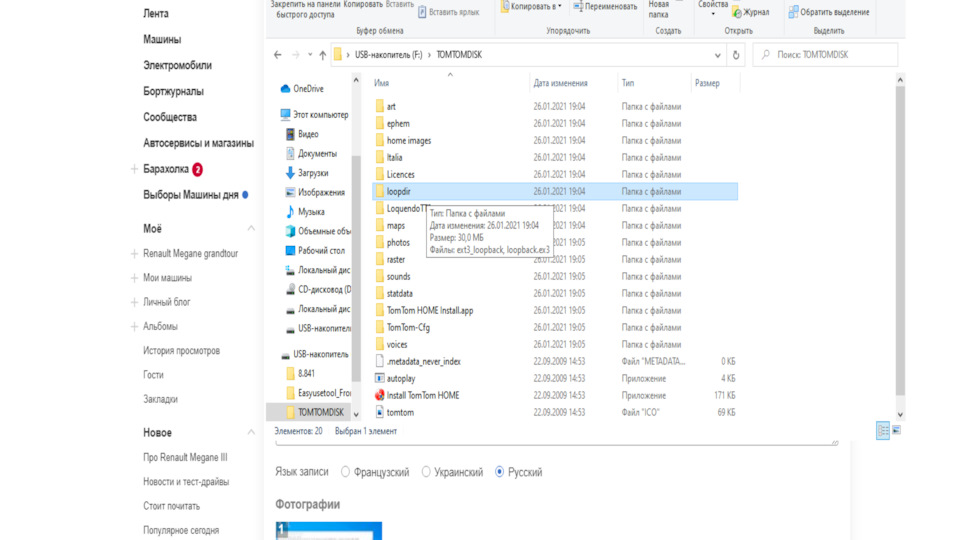Open the Видео folder icon in sidebar
960x540 pixels.
point(290,134)
